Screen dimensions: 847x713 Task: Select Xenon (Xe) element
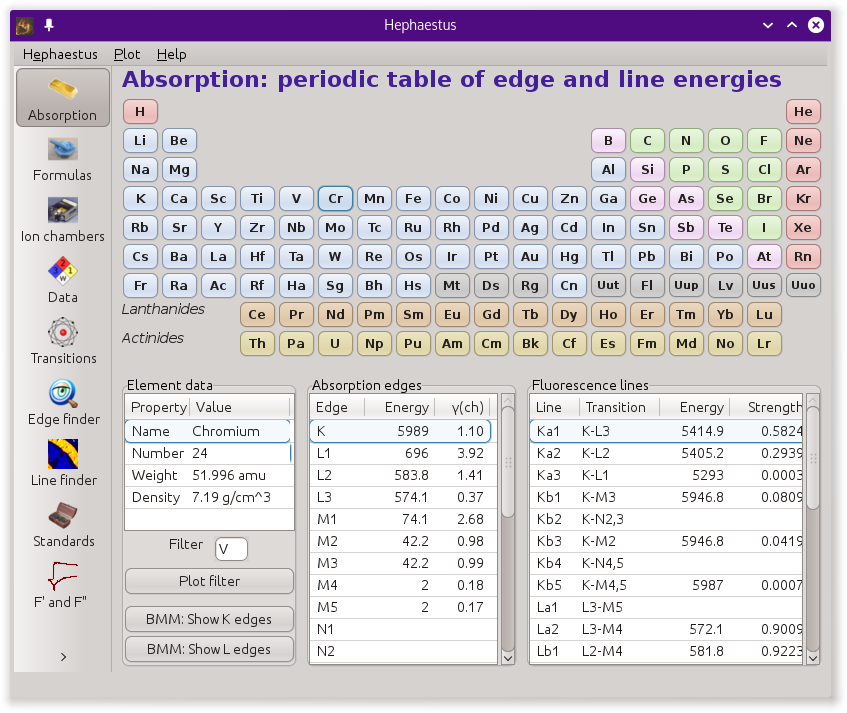pyautogui.click(x=803, y=227)
